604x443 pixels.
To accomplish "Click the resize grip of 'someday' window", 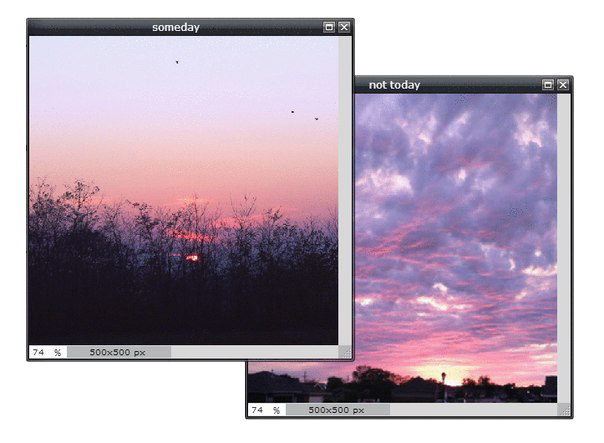I will tap(346, 352).
